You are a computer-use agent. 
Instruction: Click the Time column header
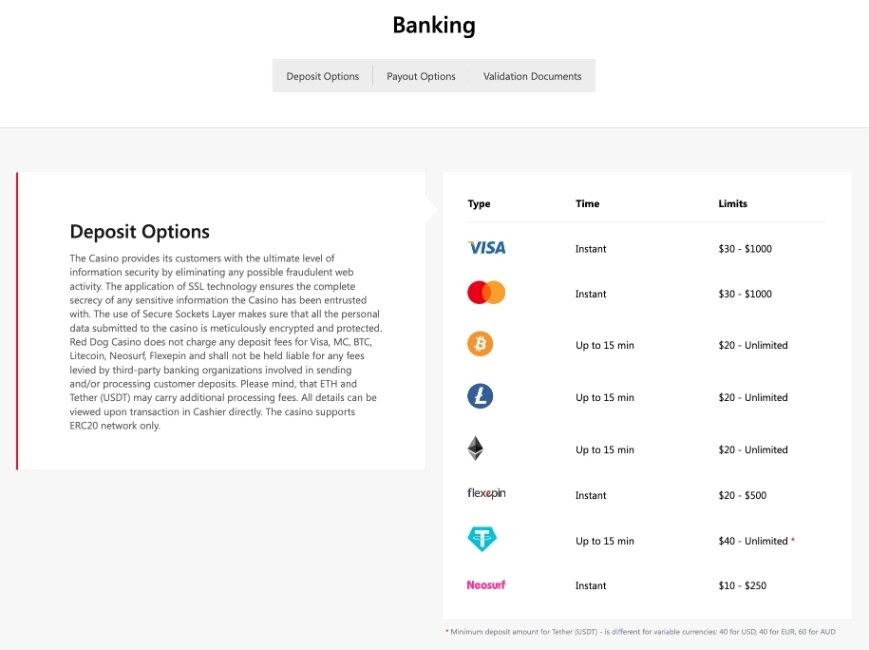[x=587, y=203]
